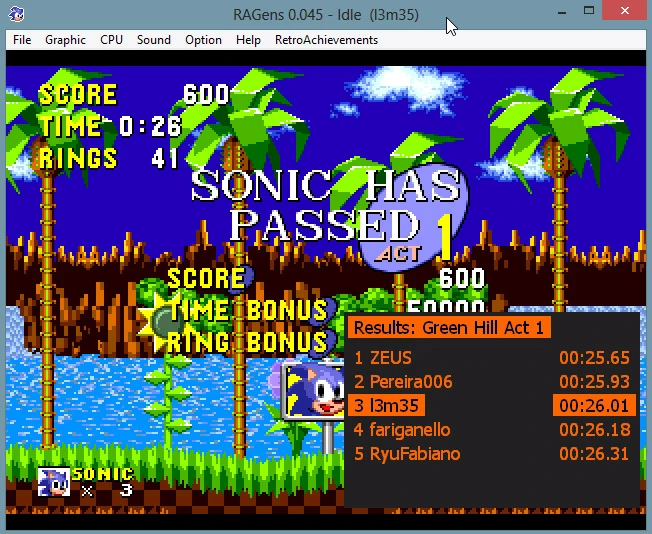Click the SONIC HAS PASSED banner text
652x534 pixels.
click(324, 204)
